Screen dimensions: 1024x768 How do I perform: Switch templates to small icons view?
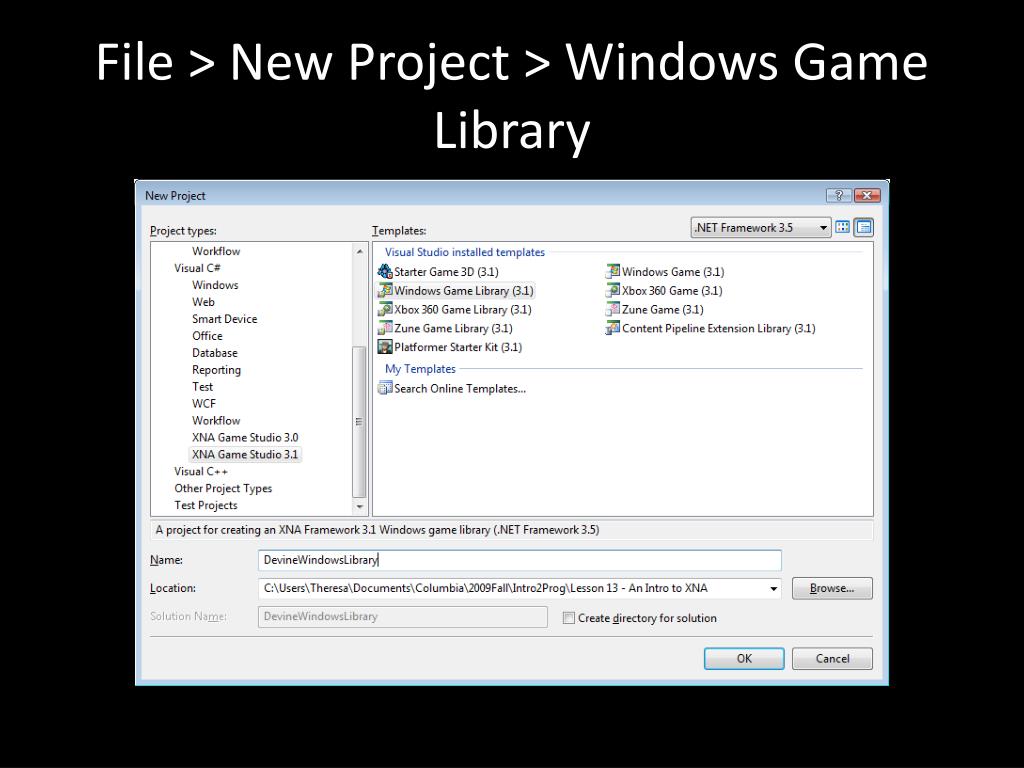863,227
